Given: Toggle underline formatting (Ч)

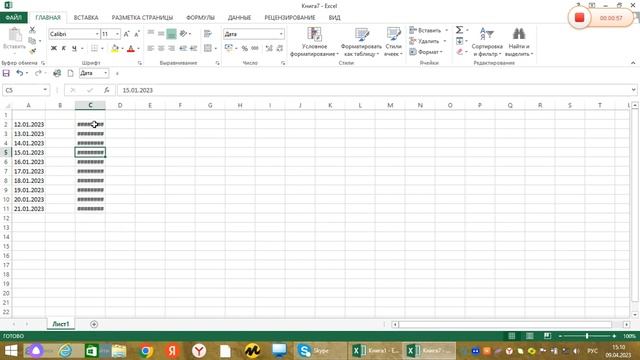Looking at the screenshot, I should [74, 48].
